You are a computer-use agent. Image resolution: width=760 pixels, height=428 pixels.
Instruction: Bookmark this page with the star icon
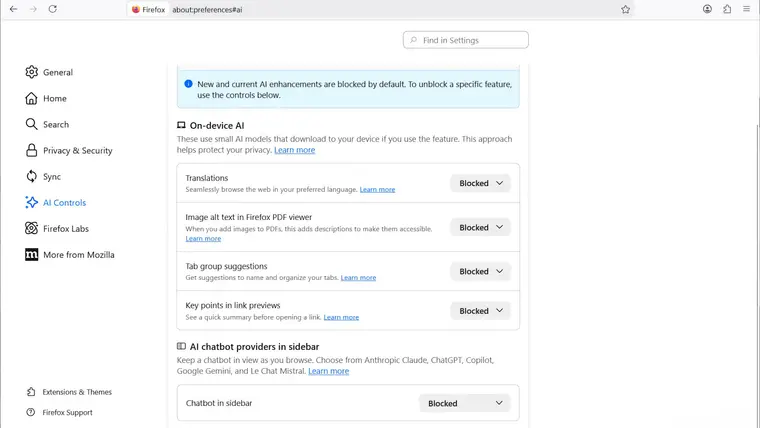click(625, 9)
